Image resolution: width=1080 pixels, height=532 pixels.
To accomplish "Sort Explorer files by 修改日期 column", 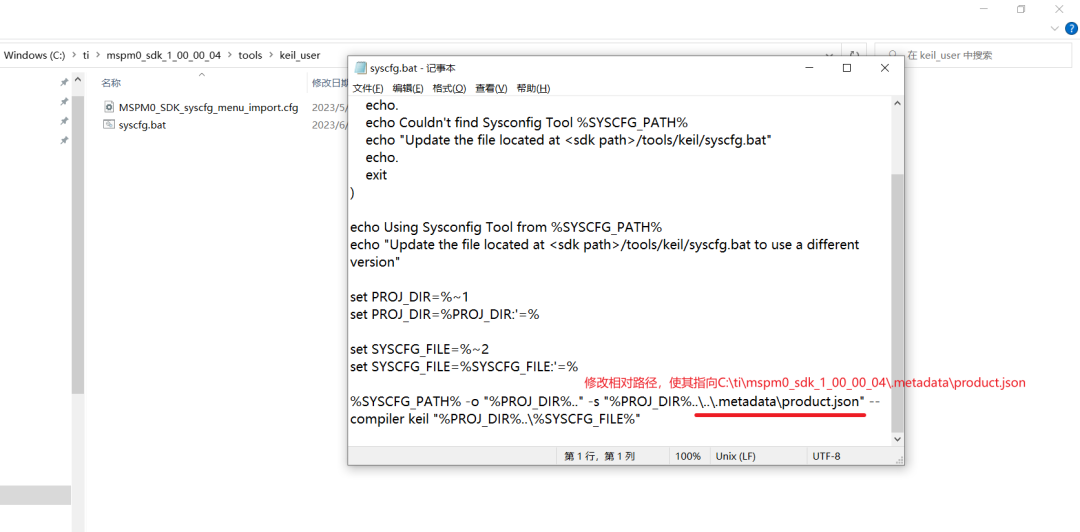I will coord(329,83).
